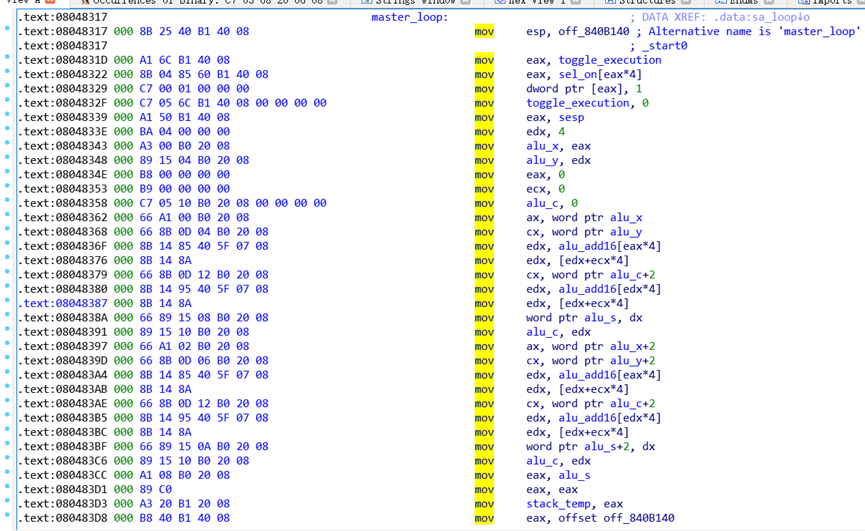Screen dimensions: 865x531
Task: Select 'edx, 4' operand
Action: (545, 132)
